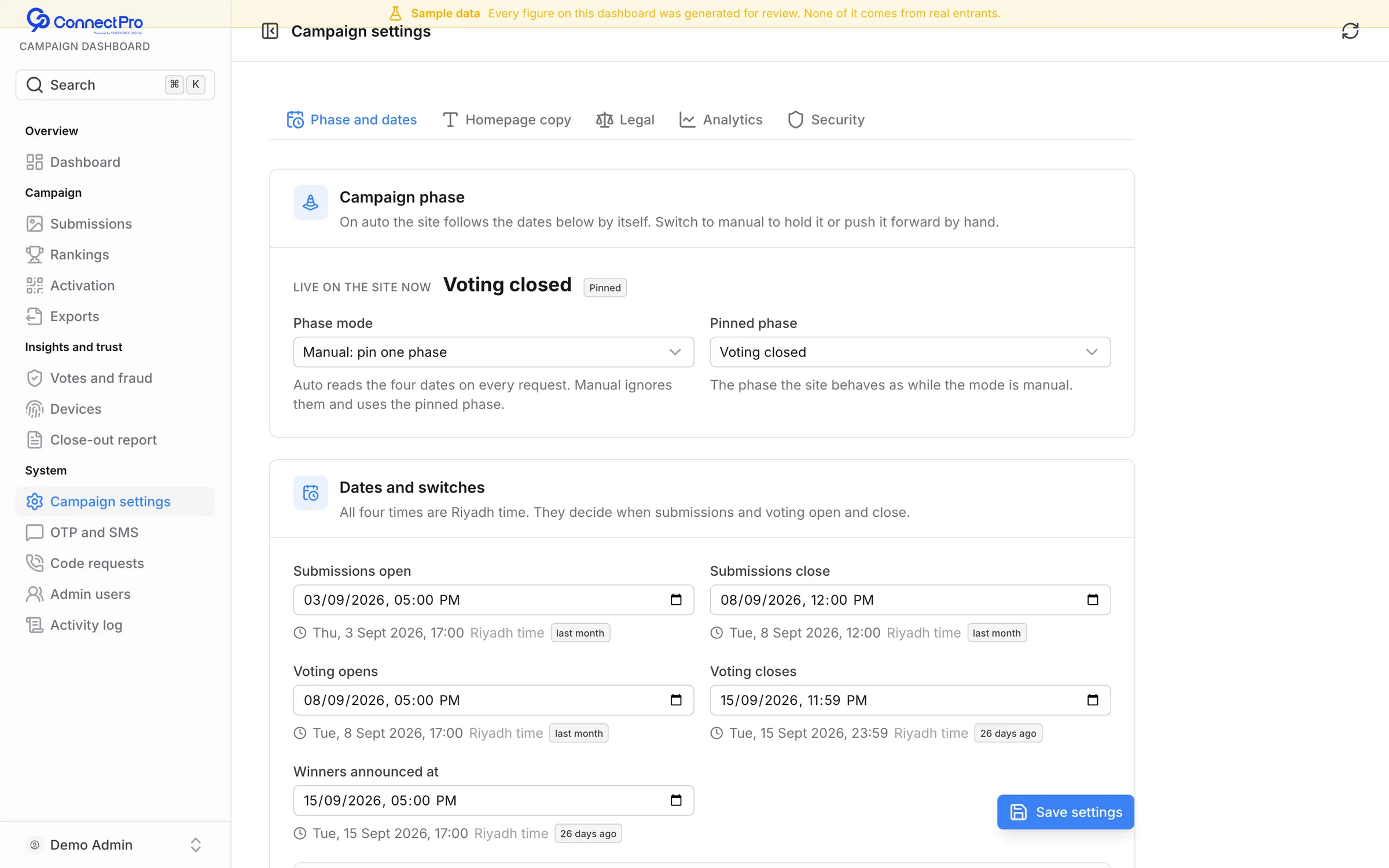Open the Phase mode dropdown
1389x868 pixels.
(x=494, y=352)
